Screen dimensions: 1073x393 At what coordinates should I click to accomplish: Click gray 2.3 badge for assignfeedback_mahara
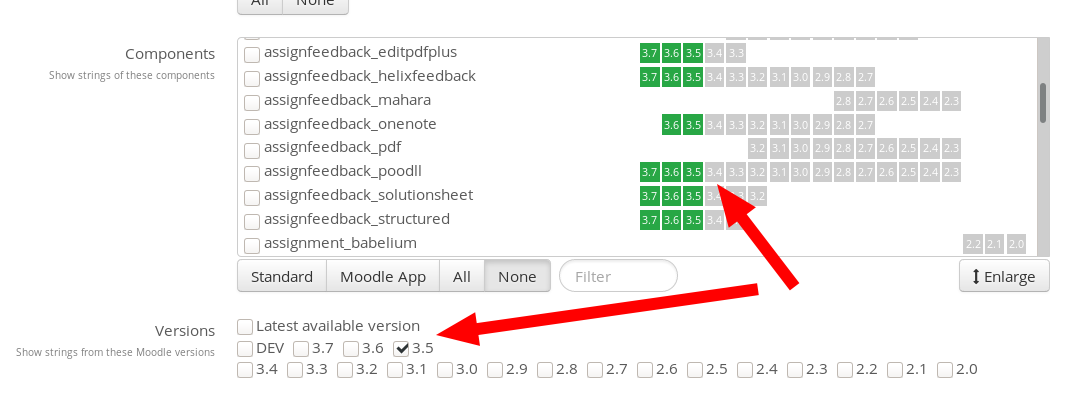[951, 101]
